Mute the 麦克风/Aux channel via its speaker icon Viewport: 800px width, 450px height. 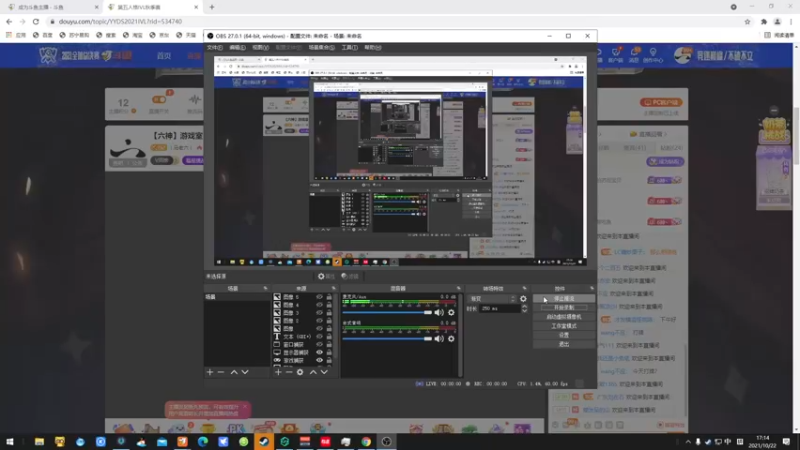439,312
